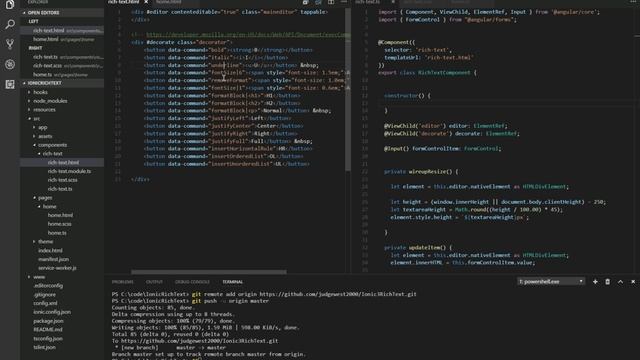Open the Search view in activity bar

coord(10,24)
